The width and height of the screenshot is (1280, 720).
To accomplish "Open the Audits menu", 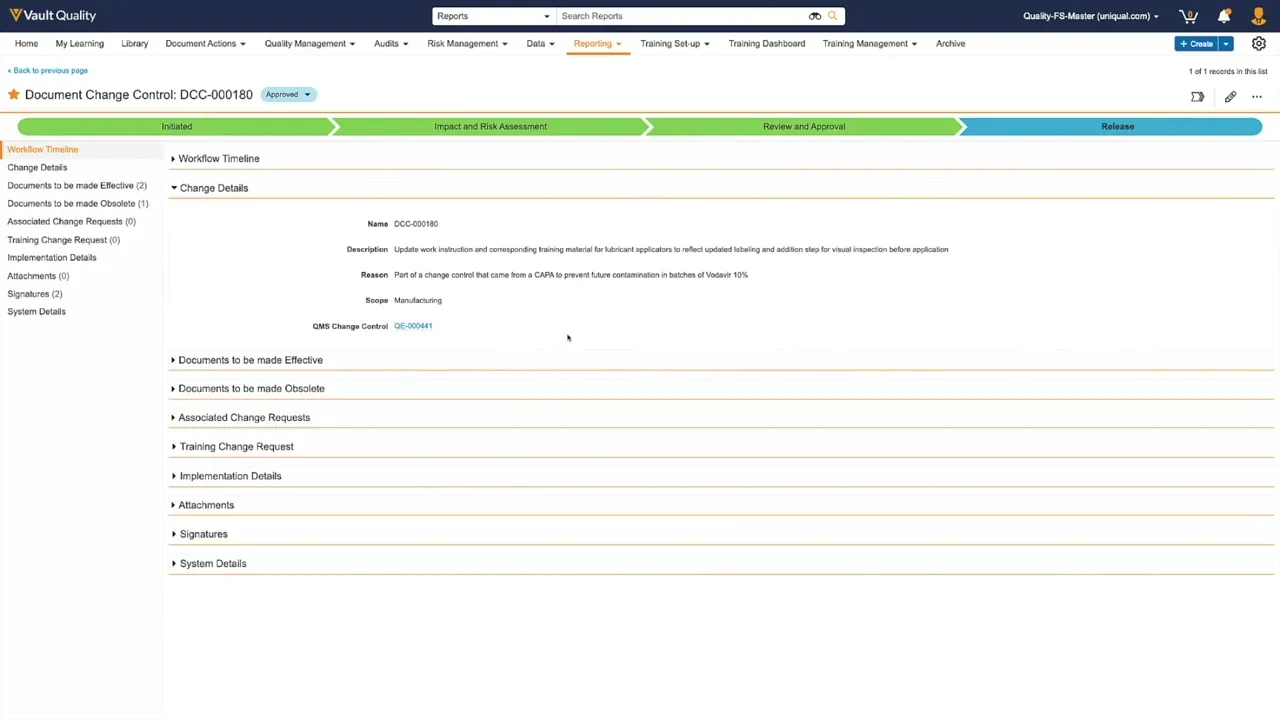I will coord(391,44).
